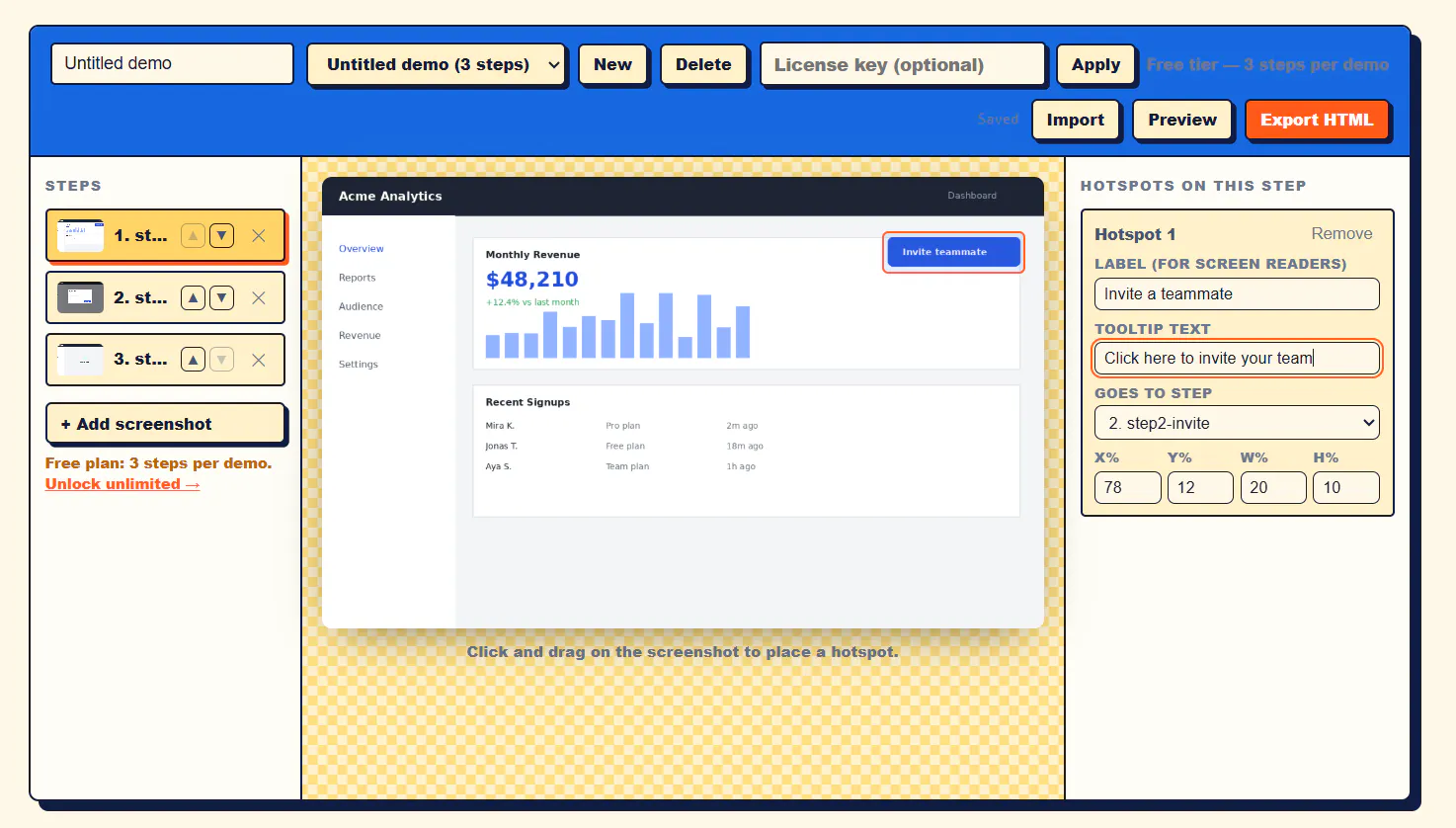Click 'Reports' in the screenshot sidebar
Viewport: 1456px width, 828px height.
[358, 278]
